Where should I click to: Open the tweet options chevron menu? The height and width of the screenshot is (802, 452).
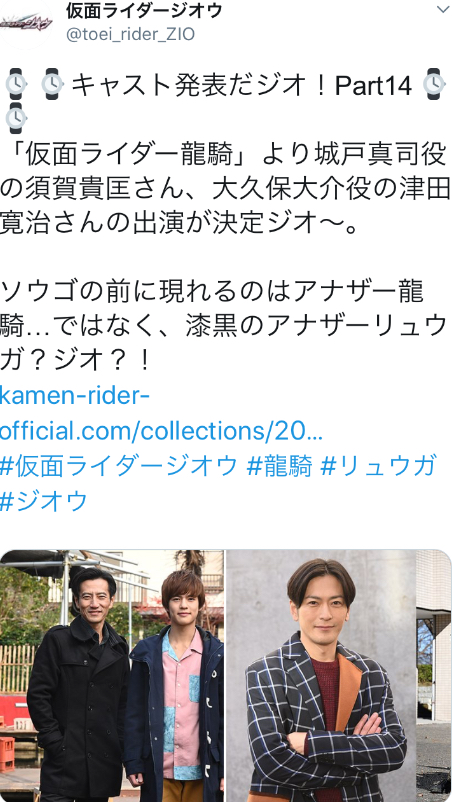(x=443, y=9)
